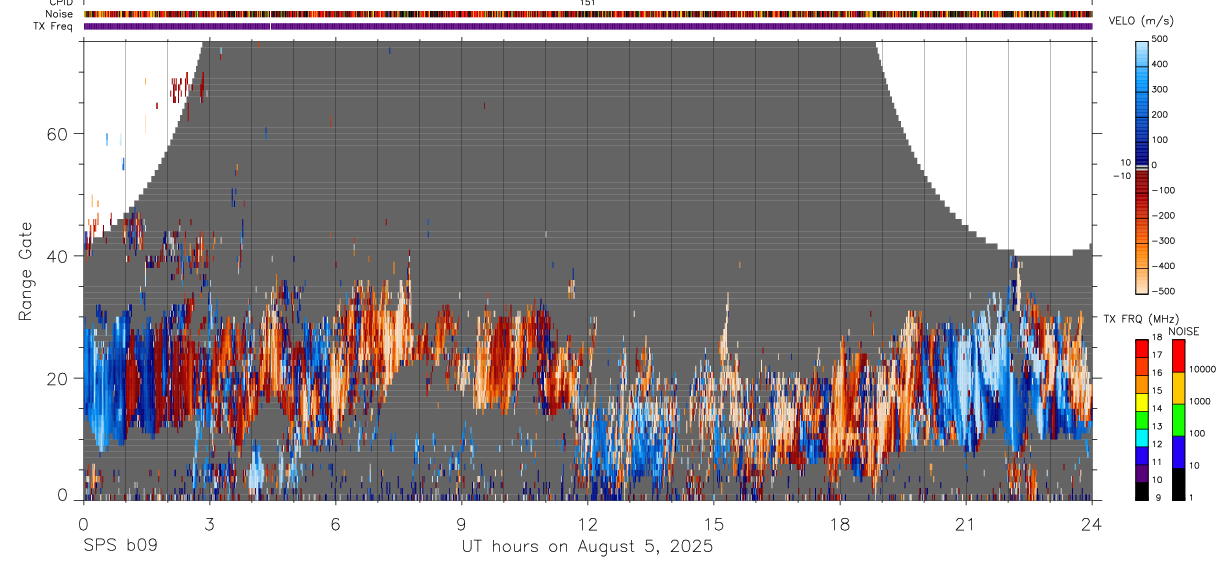Click the "12" hour tick on time axis
This screenshot has width=1228, height=567.
coord(588,523)
